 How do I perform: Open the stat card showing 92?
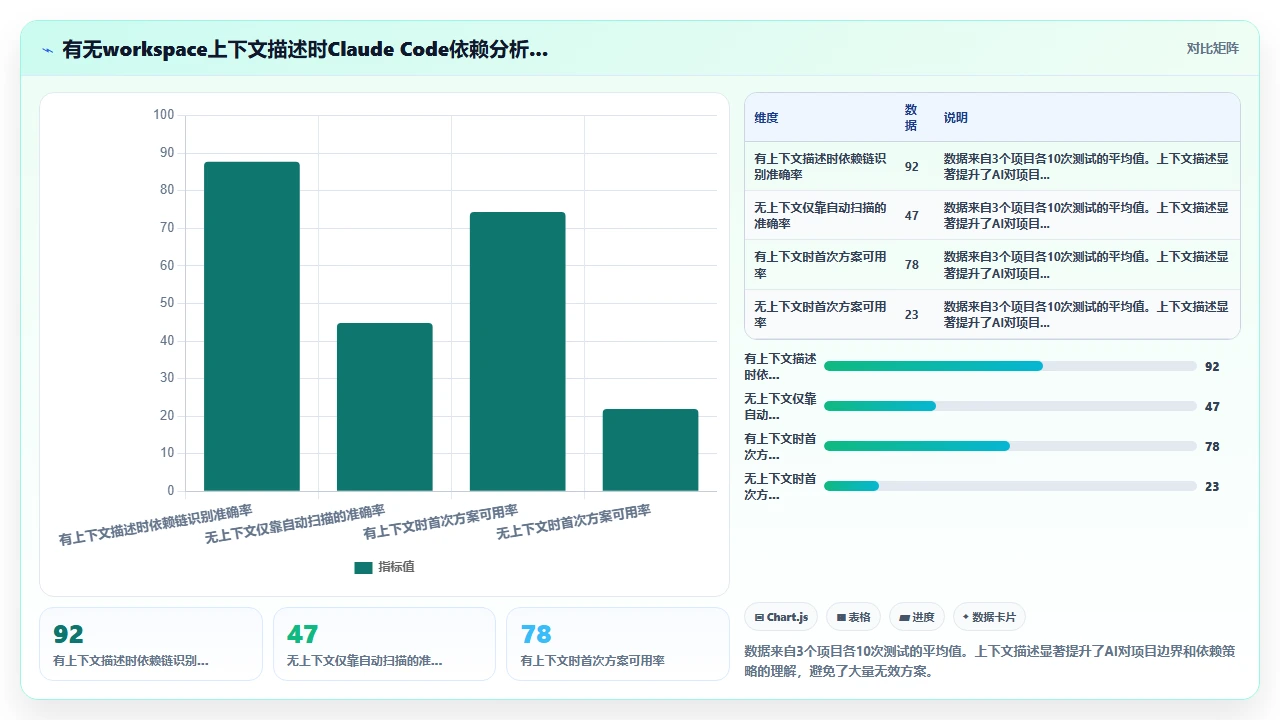pyautogui.click(x=151, y=644)
